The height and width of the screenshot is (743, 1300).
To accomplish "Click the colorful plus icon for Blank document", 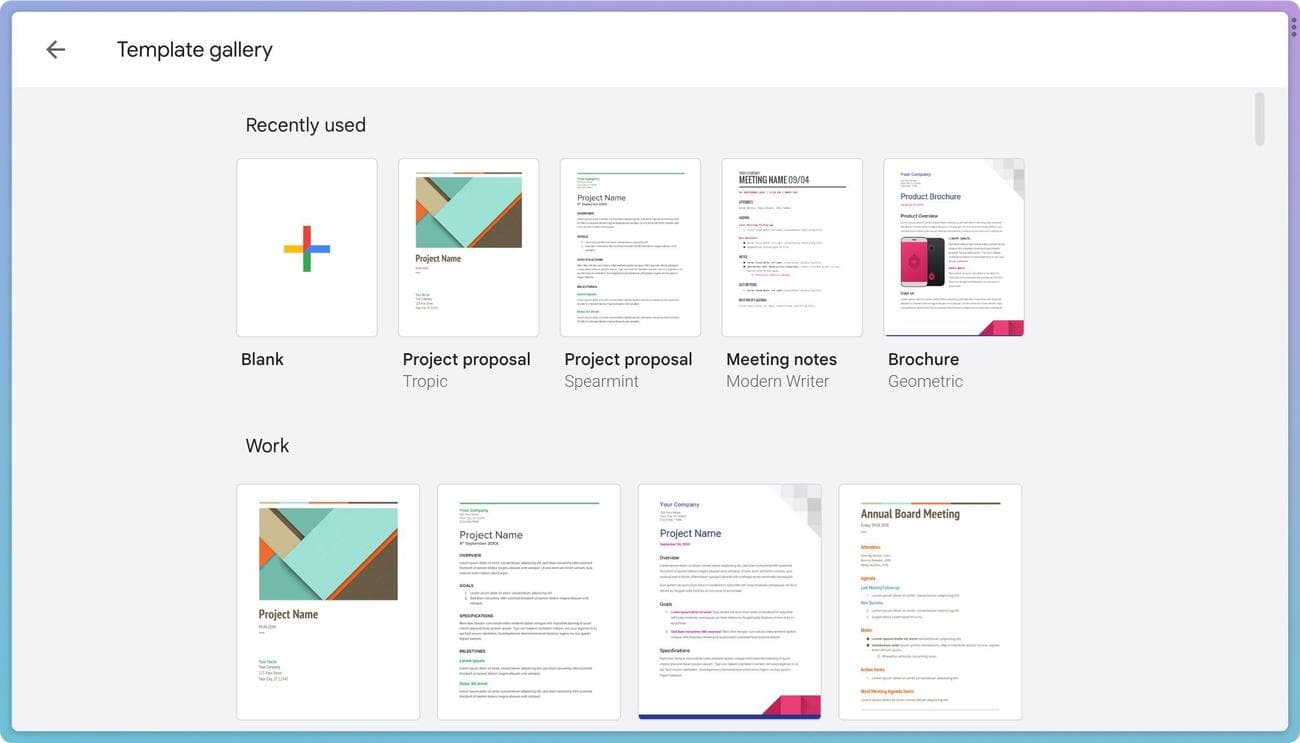I will (x=307, y=248).
